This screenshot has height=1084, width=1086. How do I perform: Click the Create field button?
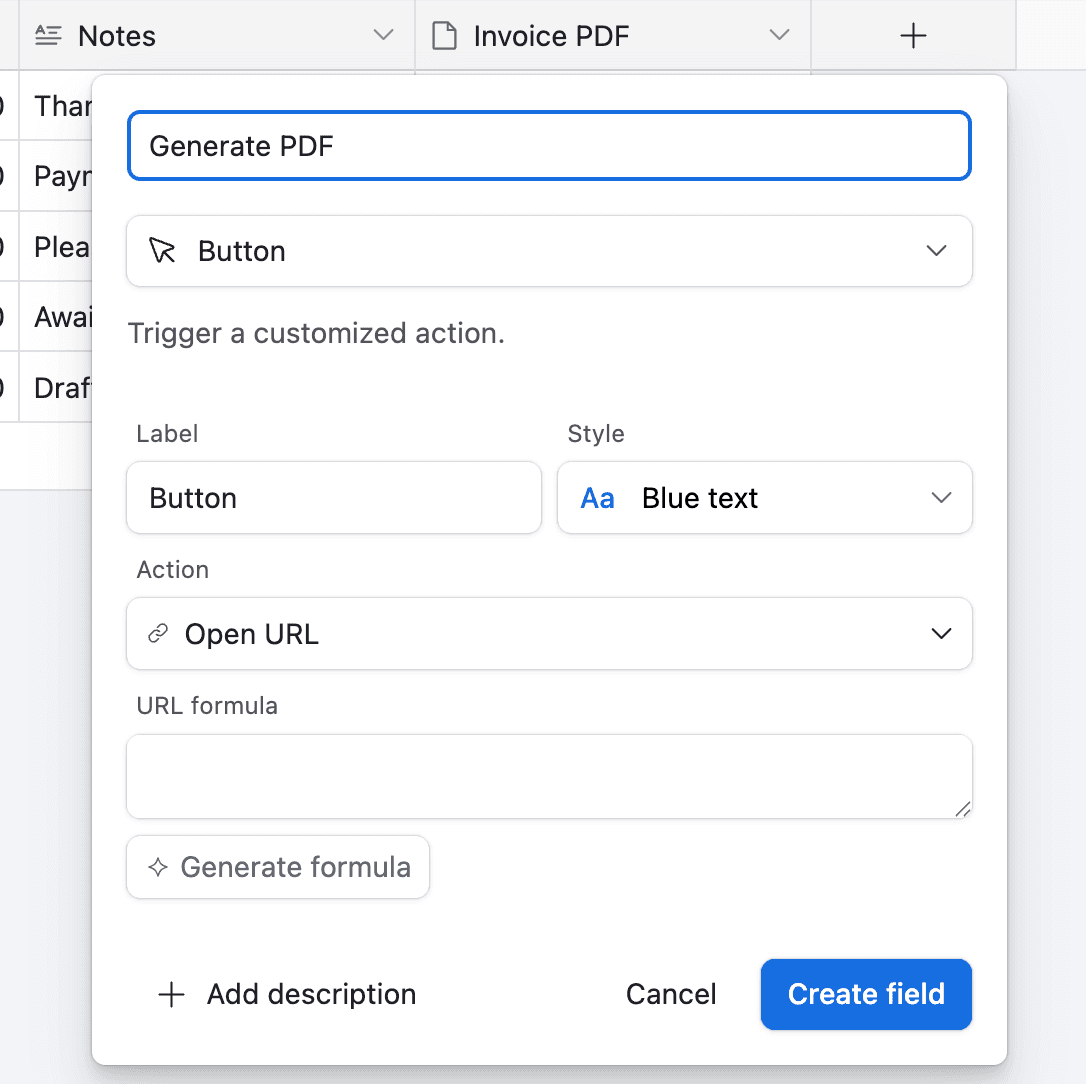pyautogui.click(x=866, y=994)
